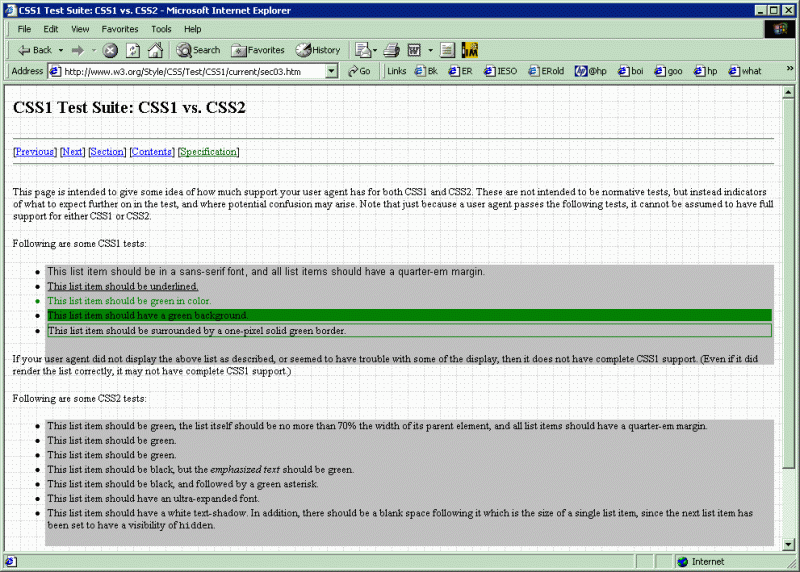Open the Edit-with dropdown arrow beside Word icon
This screenshot has height=572, width=800.
click(x=431, y=50)
